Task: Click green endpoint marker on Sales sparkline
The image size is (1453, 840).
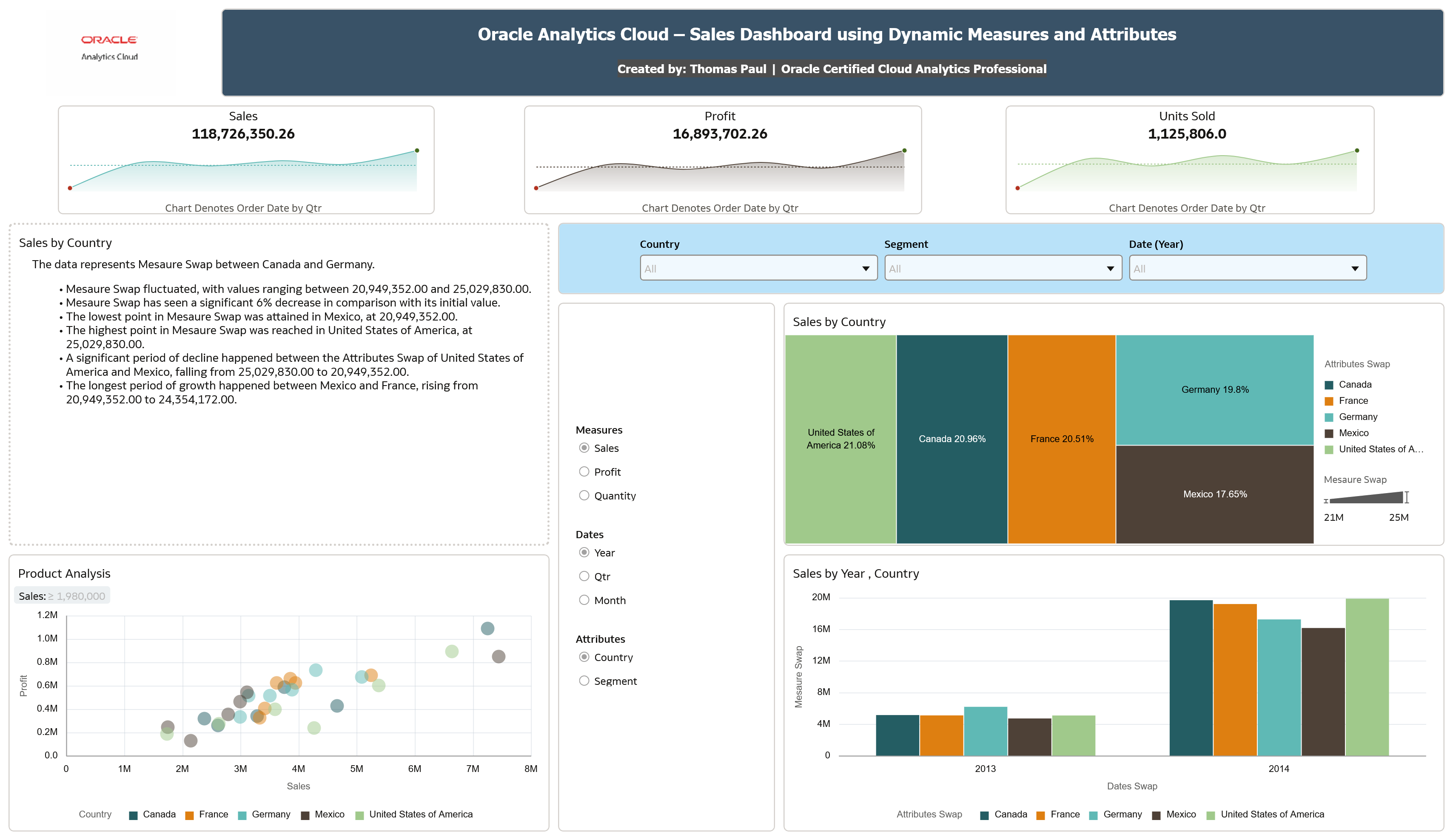Action: click(x=417, y=150)
